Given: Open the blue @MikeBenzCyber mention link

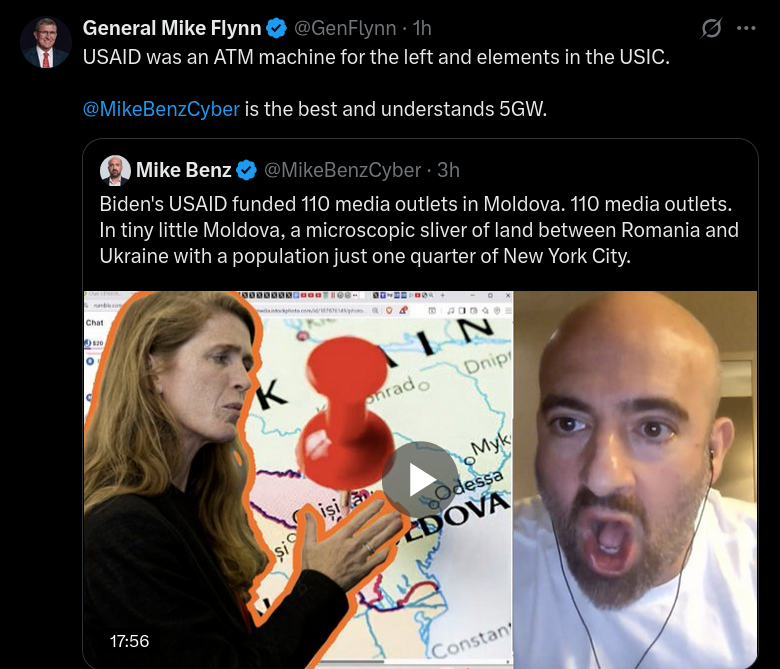Looking at the screenshot, I should (161, 109).
